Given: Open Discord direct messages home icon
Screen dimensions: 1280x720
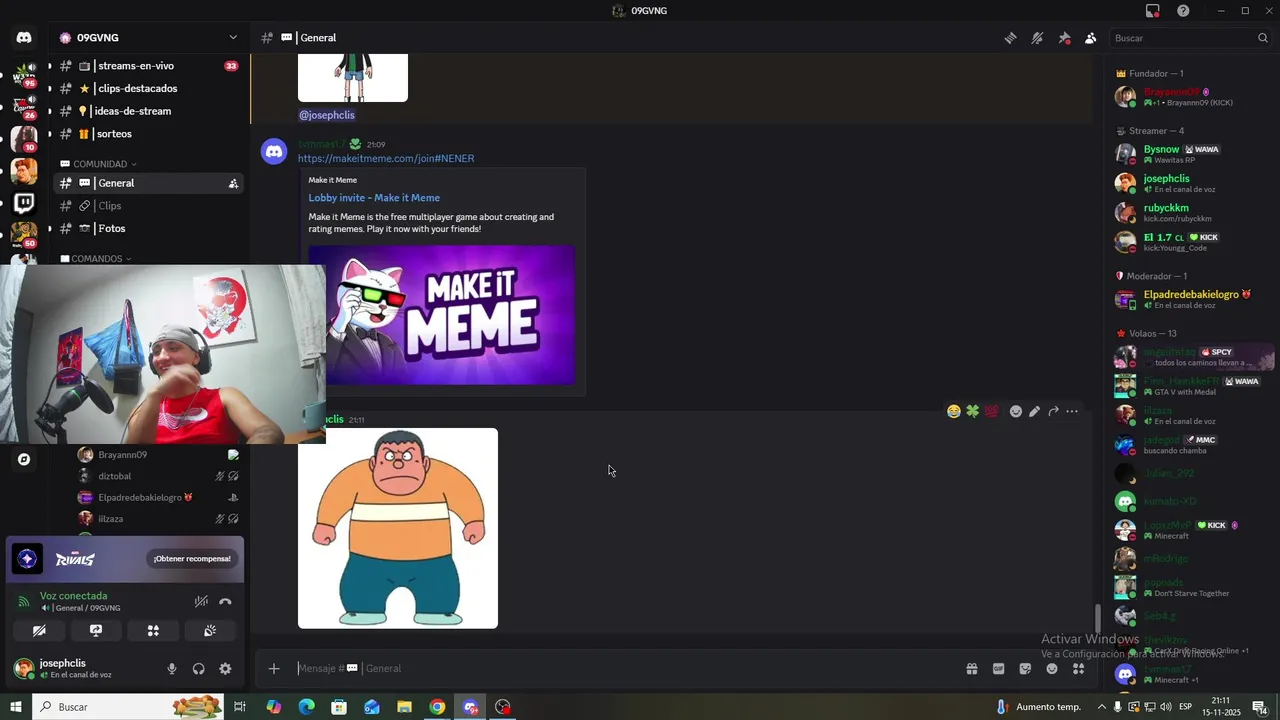Looking at the screenshot, I should (x=24, y=38).
